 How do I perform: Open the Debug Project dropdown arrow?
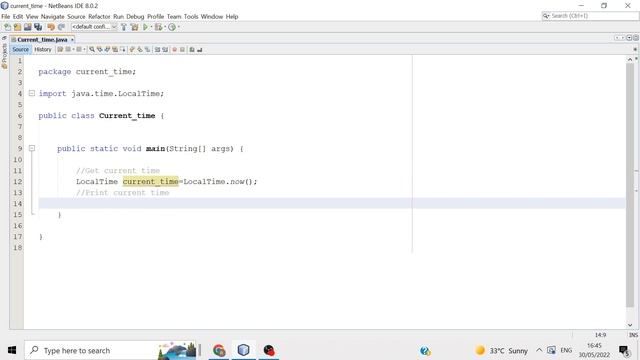click(164, 27)
